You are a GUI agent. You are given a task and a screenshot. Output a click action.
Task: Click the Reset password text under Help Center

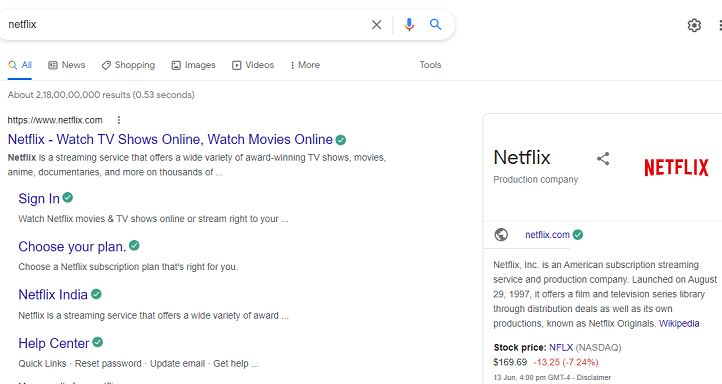108,364
